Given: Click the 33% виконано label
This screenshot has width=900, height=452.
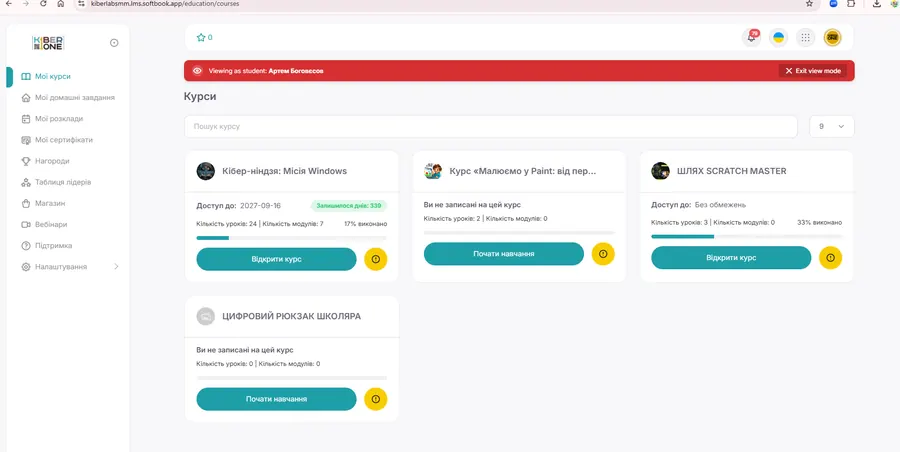Looking at the screenshot, I should pyautogui.click(x=820, y=222).
